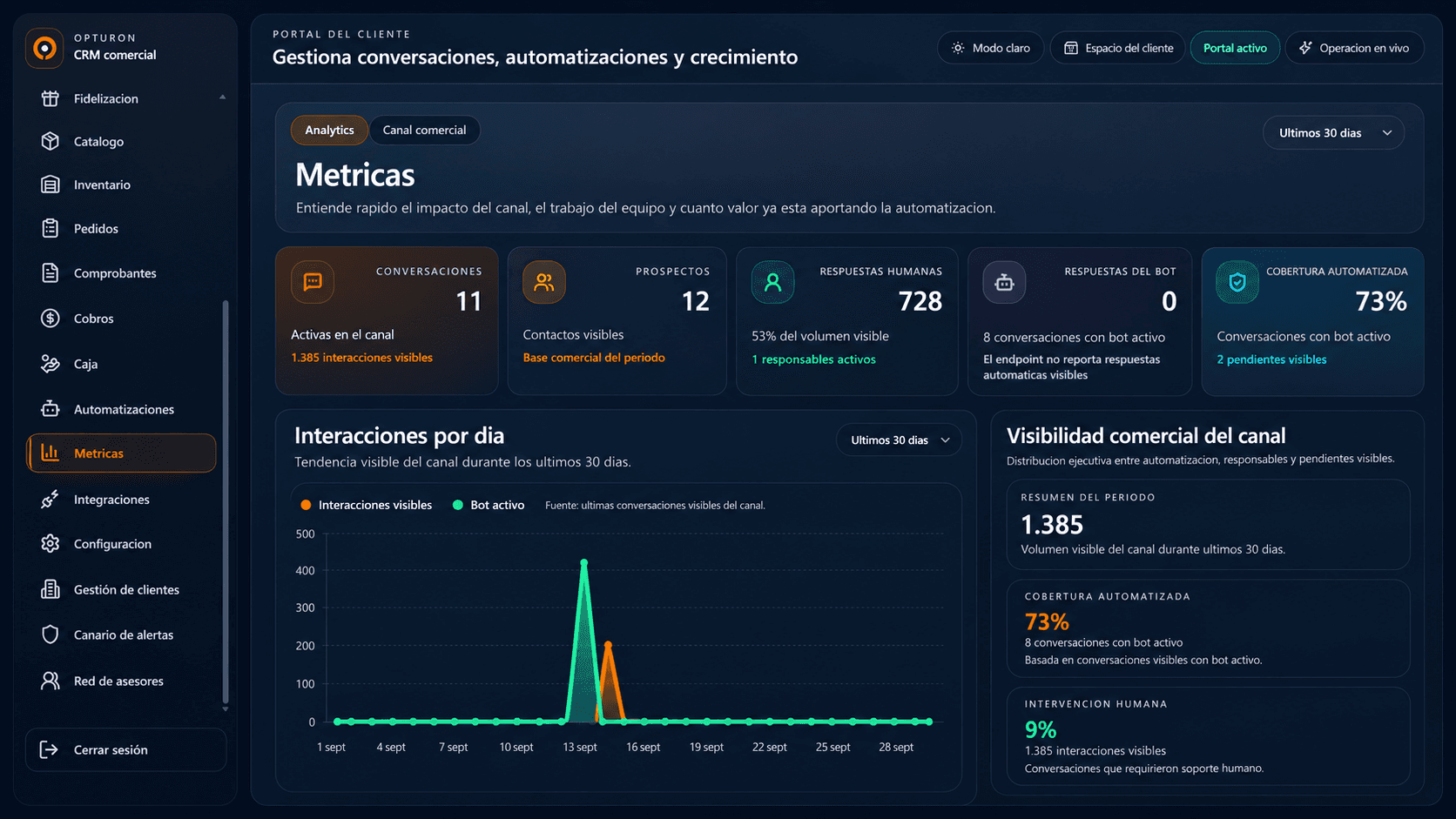The height and width of the screenshot is (819, 1456).
Task: Click 'Base comercial del periodo' text
Action: (x=594, y=358)
